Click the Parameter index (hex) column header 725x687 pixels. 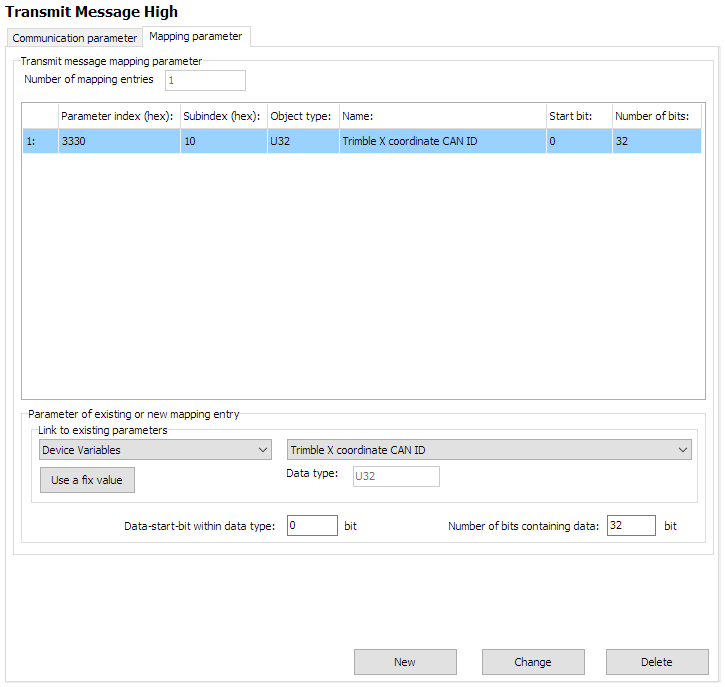click(117, 116)
